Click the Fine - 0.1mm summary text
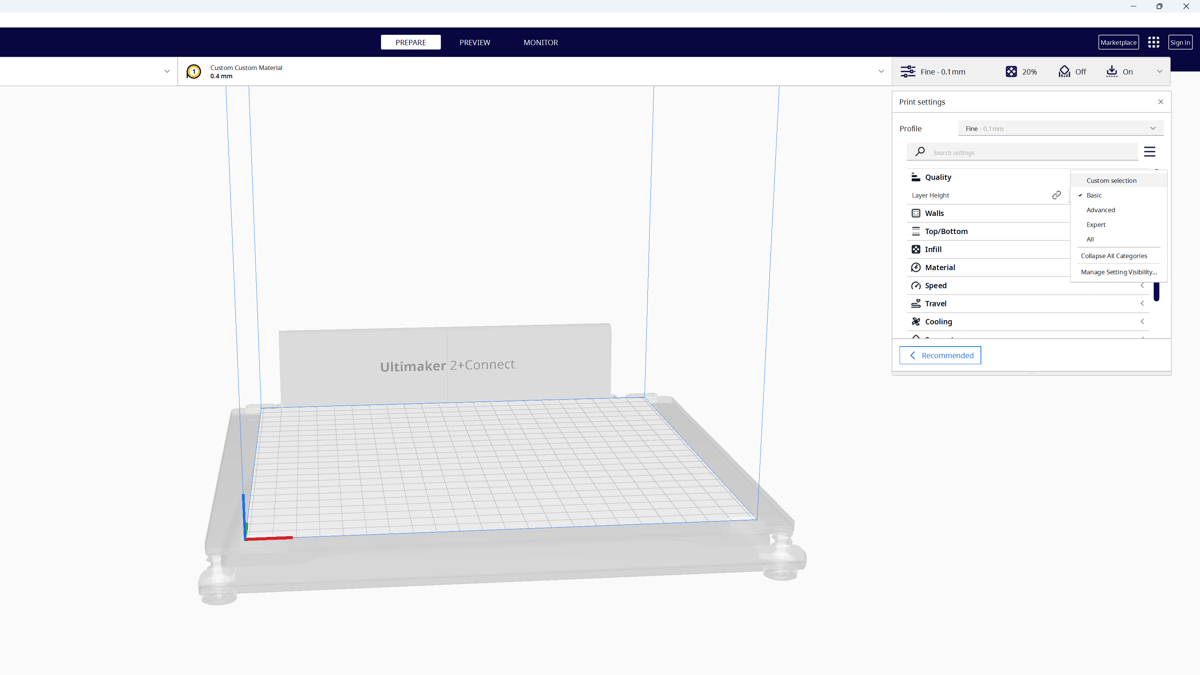This screenshot has height=675, width=1200. 943,72
